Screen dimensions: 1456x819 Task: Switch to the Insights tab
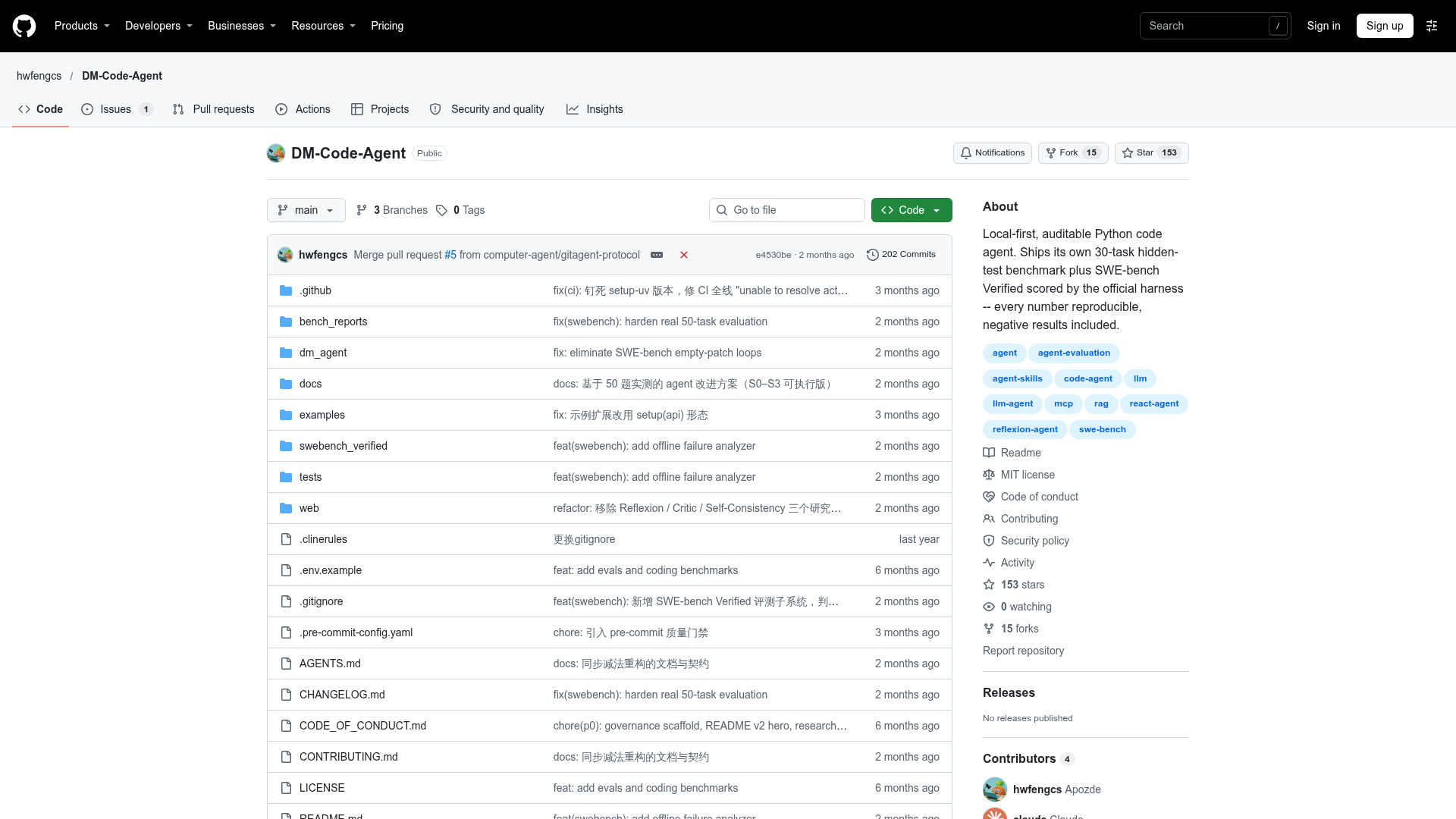point(595,109)
